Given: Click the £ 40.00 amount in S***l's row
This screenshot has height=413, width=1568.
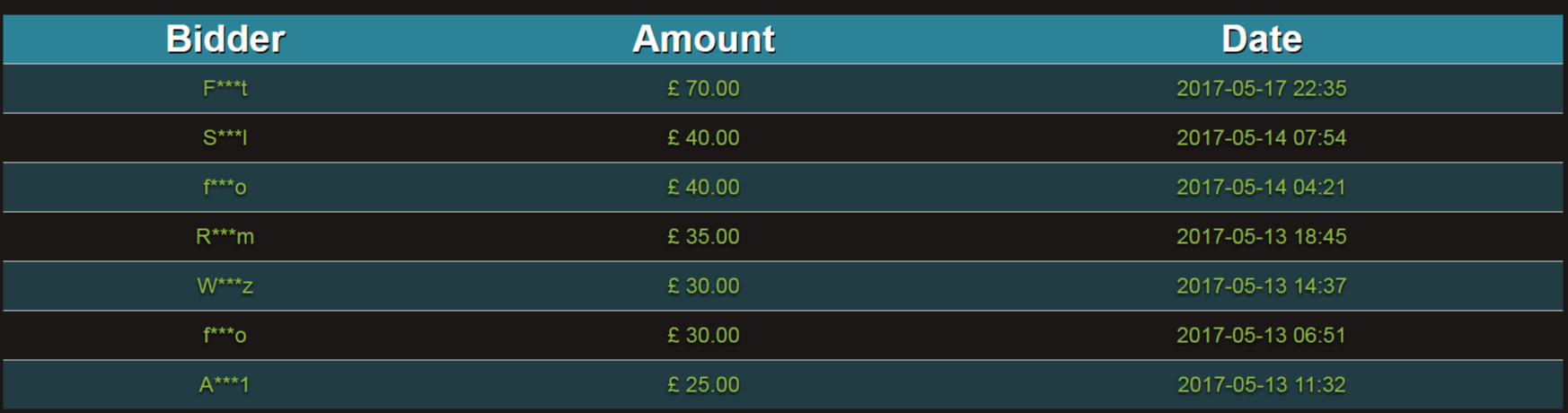Looking at the screenshot, I should pyautogui.click(x=703, y=138).
